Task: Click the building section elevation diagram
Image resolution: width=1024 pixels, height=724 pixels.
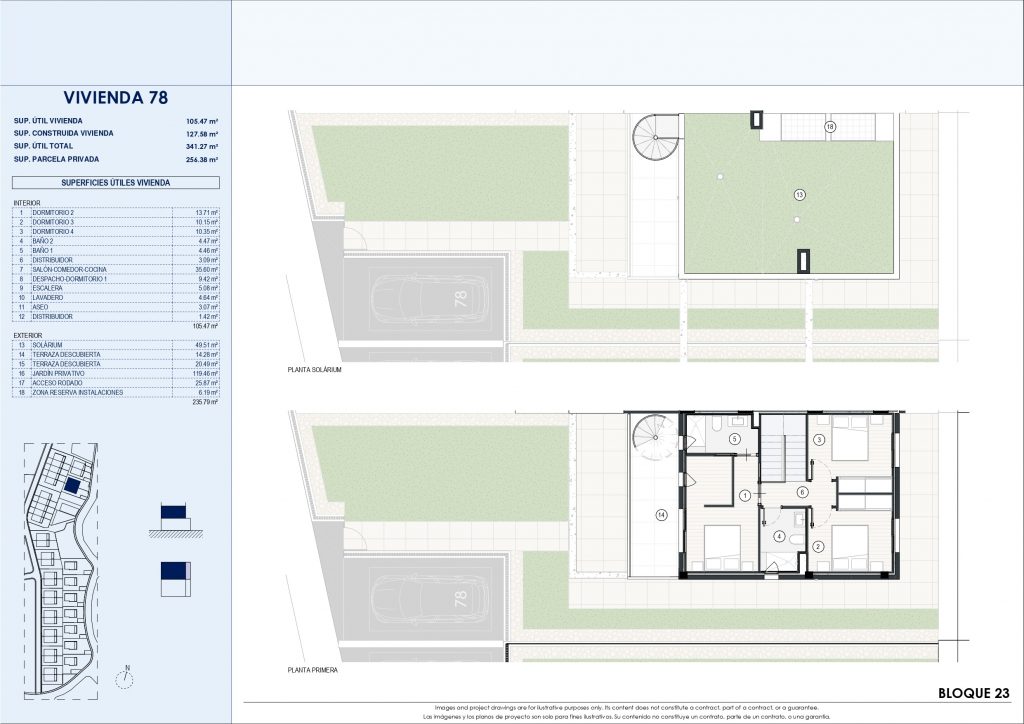Action: [174, 515]
